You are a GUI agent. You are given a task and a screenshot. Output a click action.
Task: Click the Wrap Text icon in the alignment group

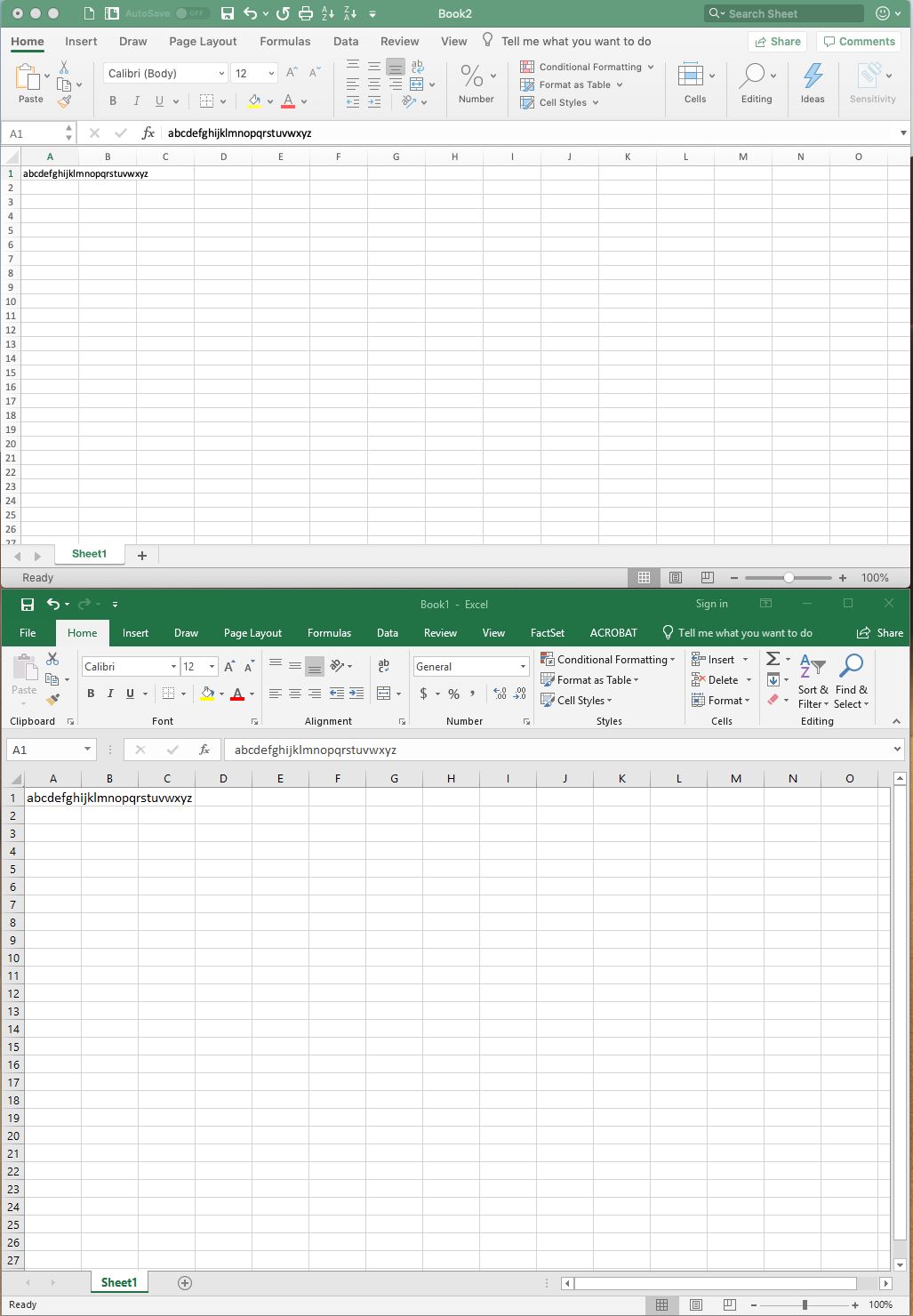[383, 665]
